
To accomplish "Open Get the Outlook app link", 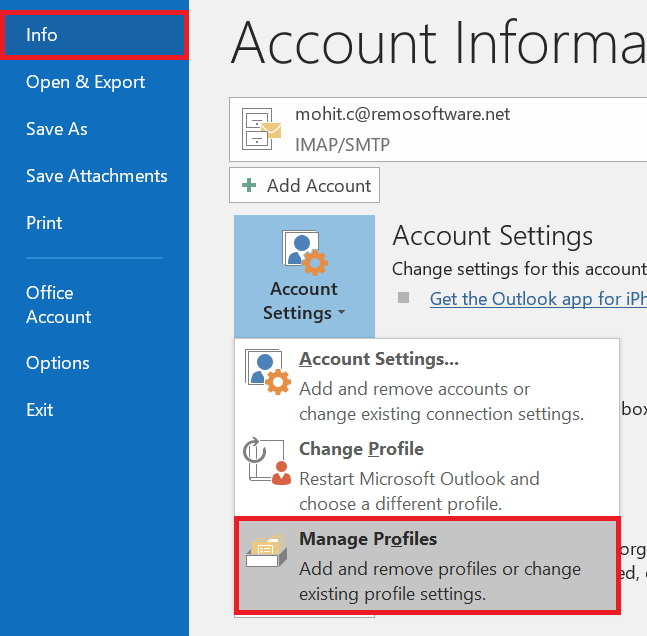I will 538,299.
